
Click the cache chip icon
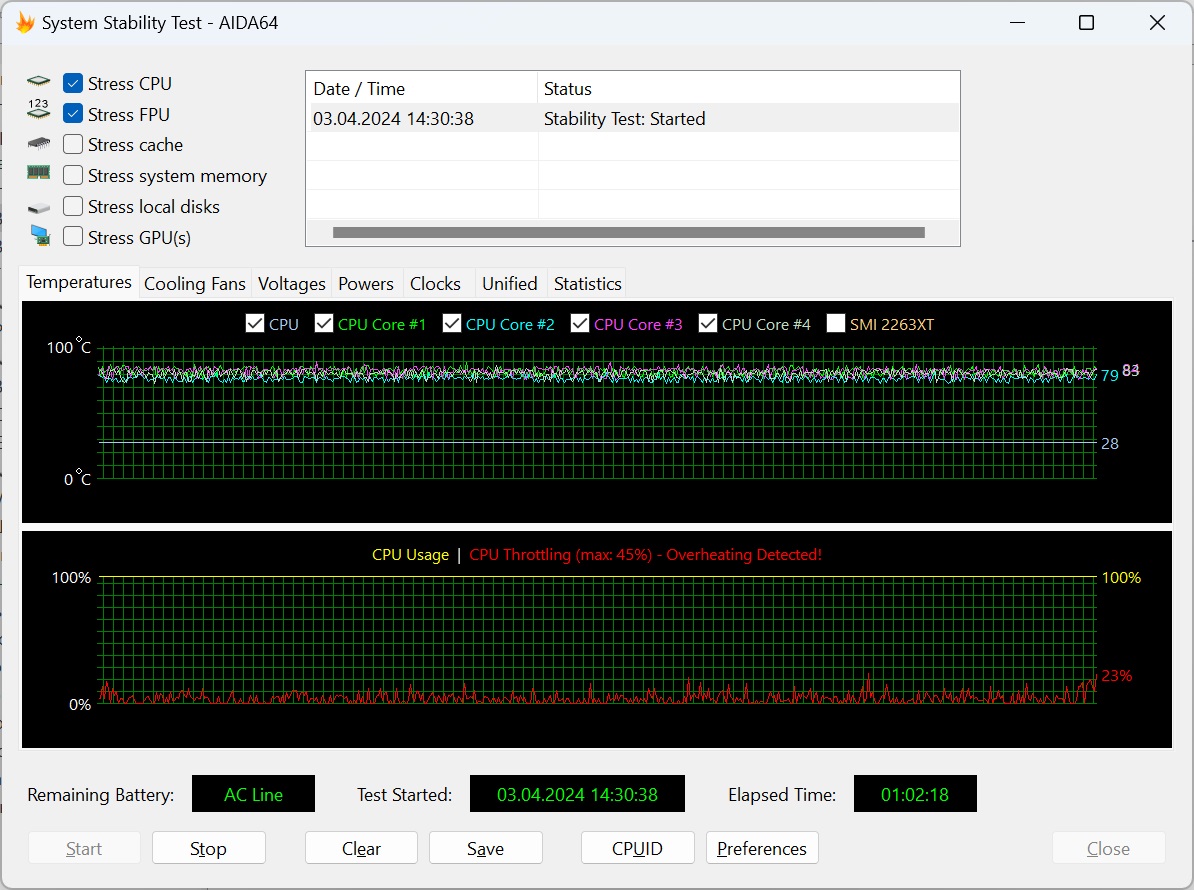[38, 145]
